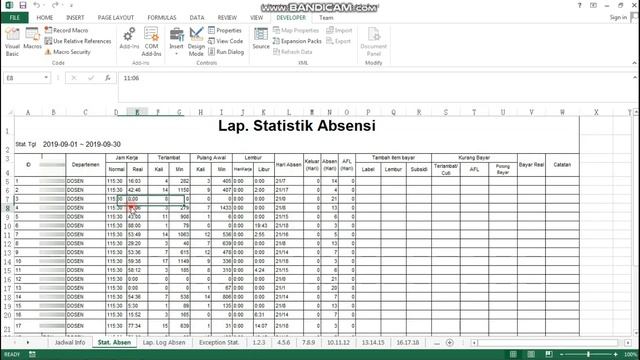Switch to Normal view in status bar

point(513,354)
